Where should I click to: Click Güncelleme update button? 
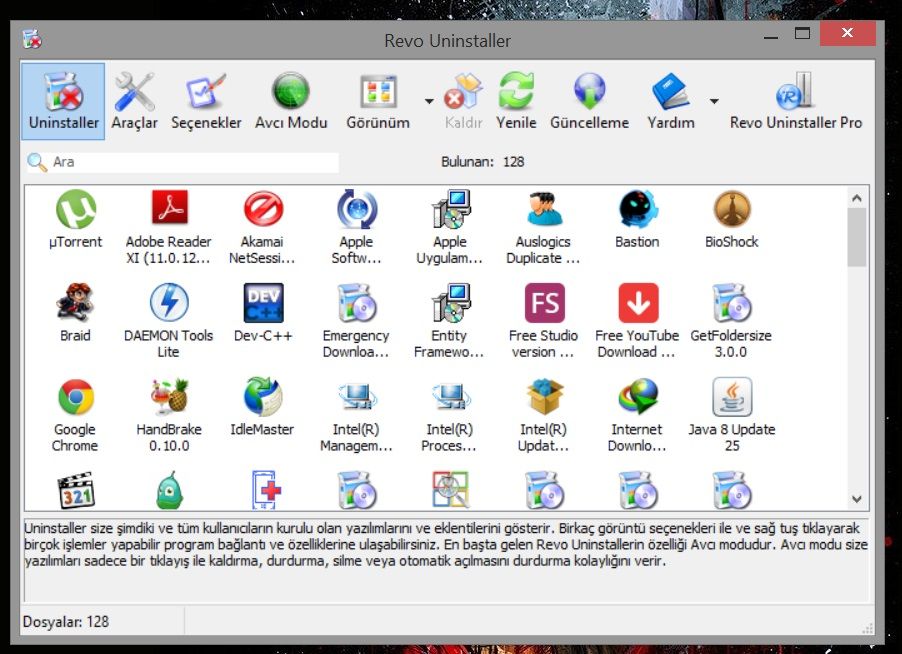pos(589,101)
